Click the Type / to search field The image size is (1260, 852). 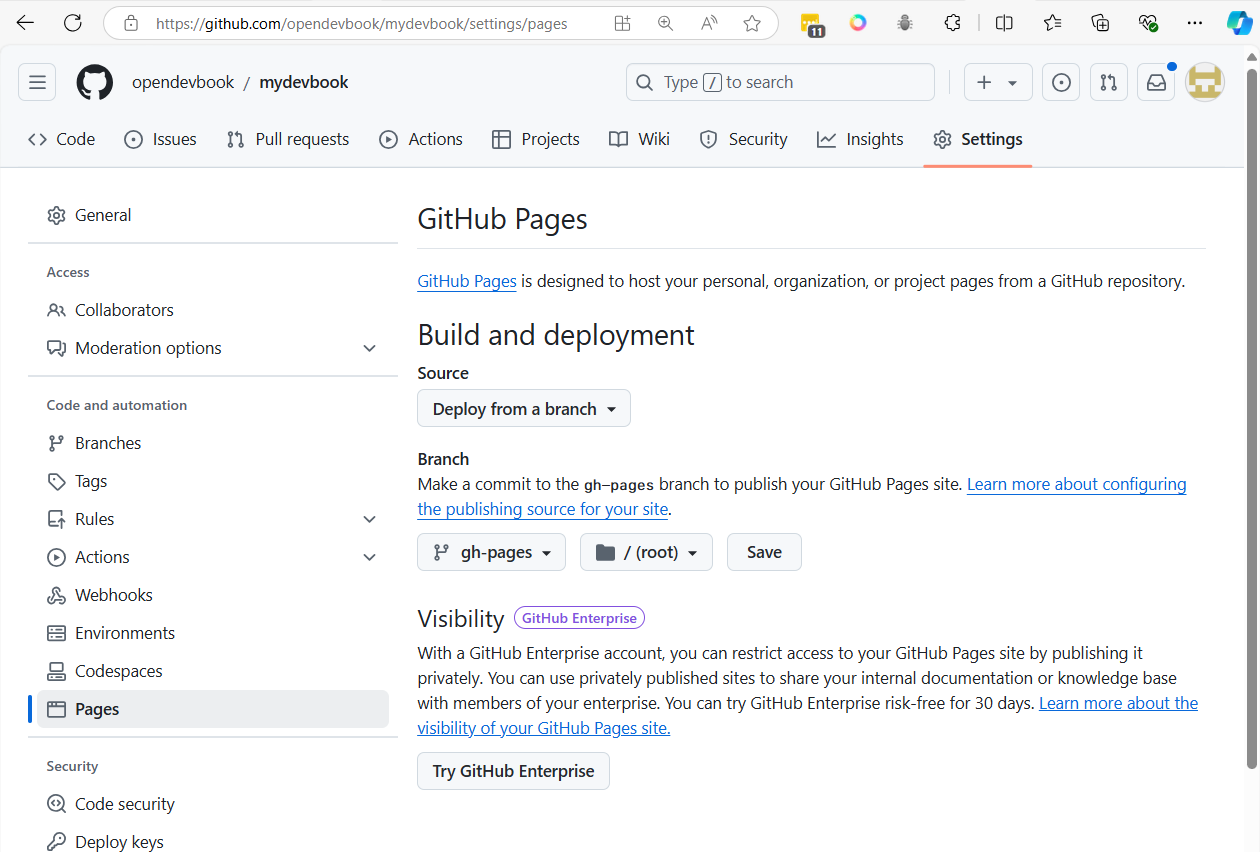[780, 83]
